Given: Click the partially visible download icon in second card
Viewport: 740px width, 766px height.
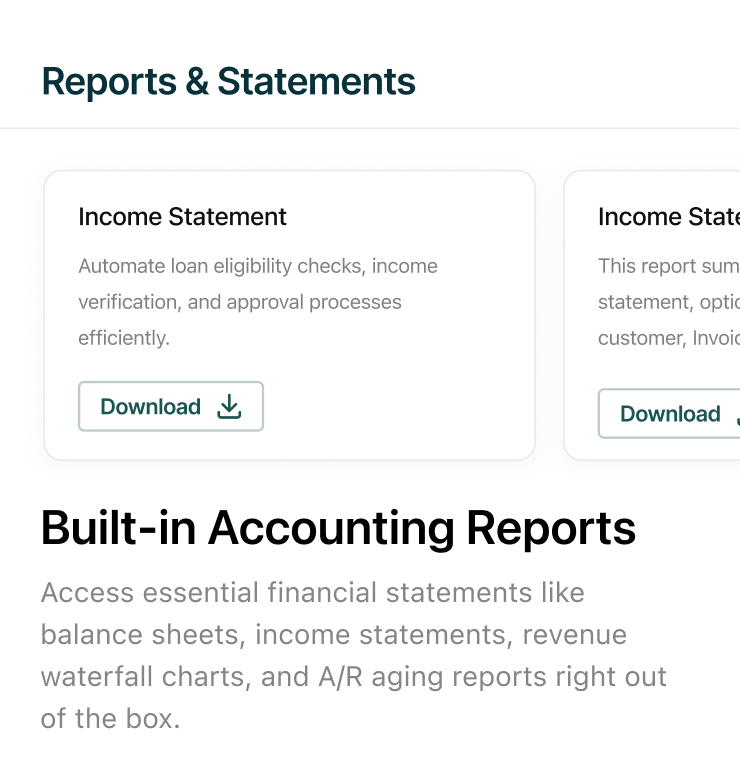Looking at the screenshot, I should coord(738,414).
